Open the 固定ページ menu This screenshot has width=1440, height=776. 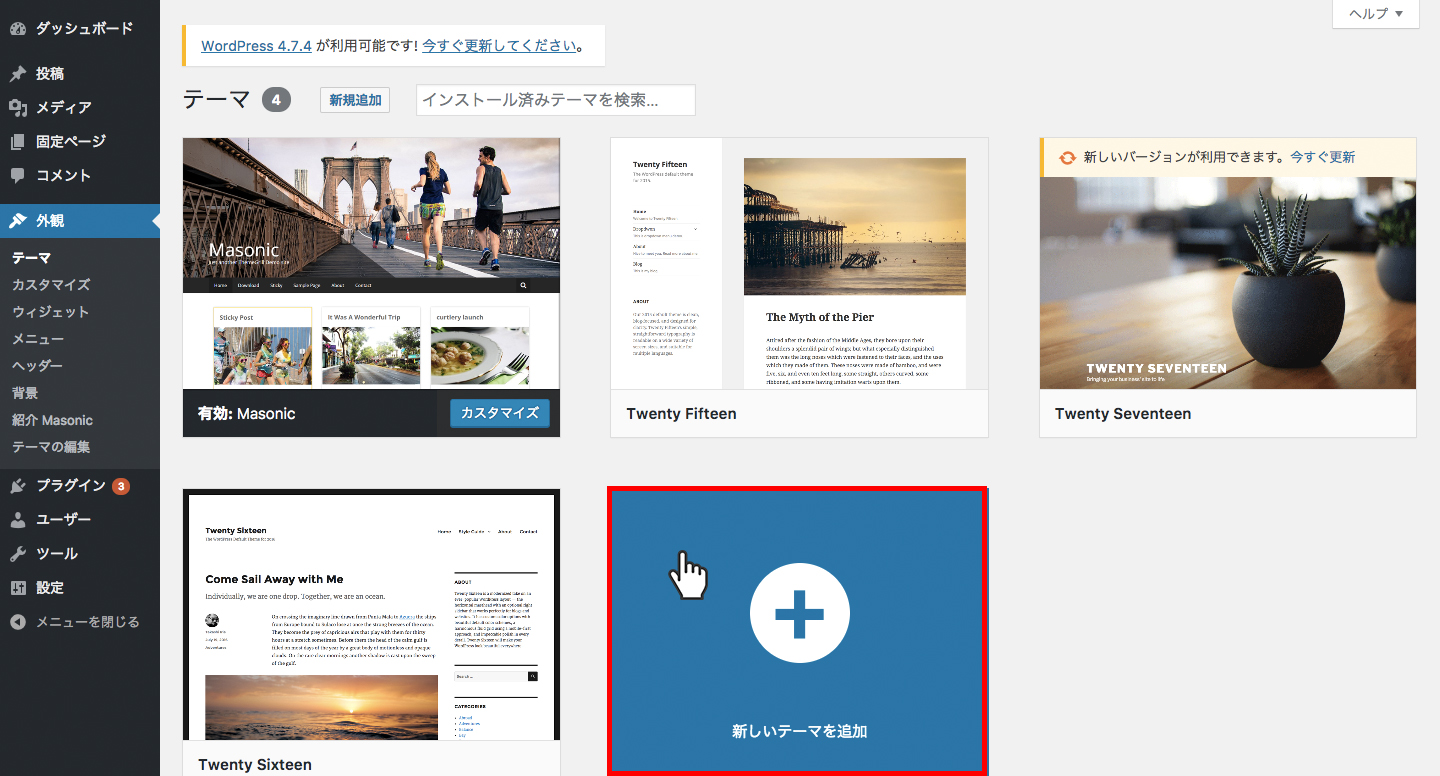click(71, 142)
